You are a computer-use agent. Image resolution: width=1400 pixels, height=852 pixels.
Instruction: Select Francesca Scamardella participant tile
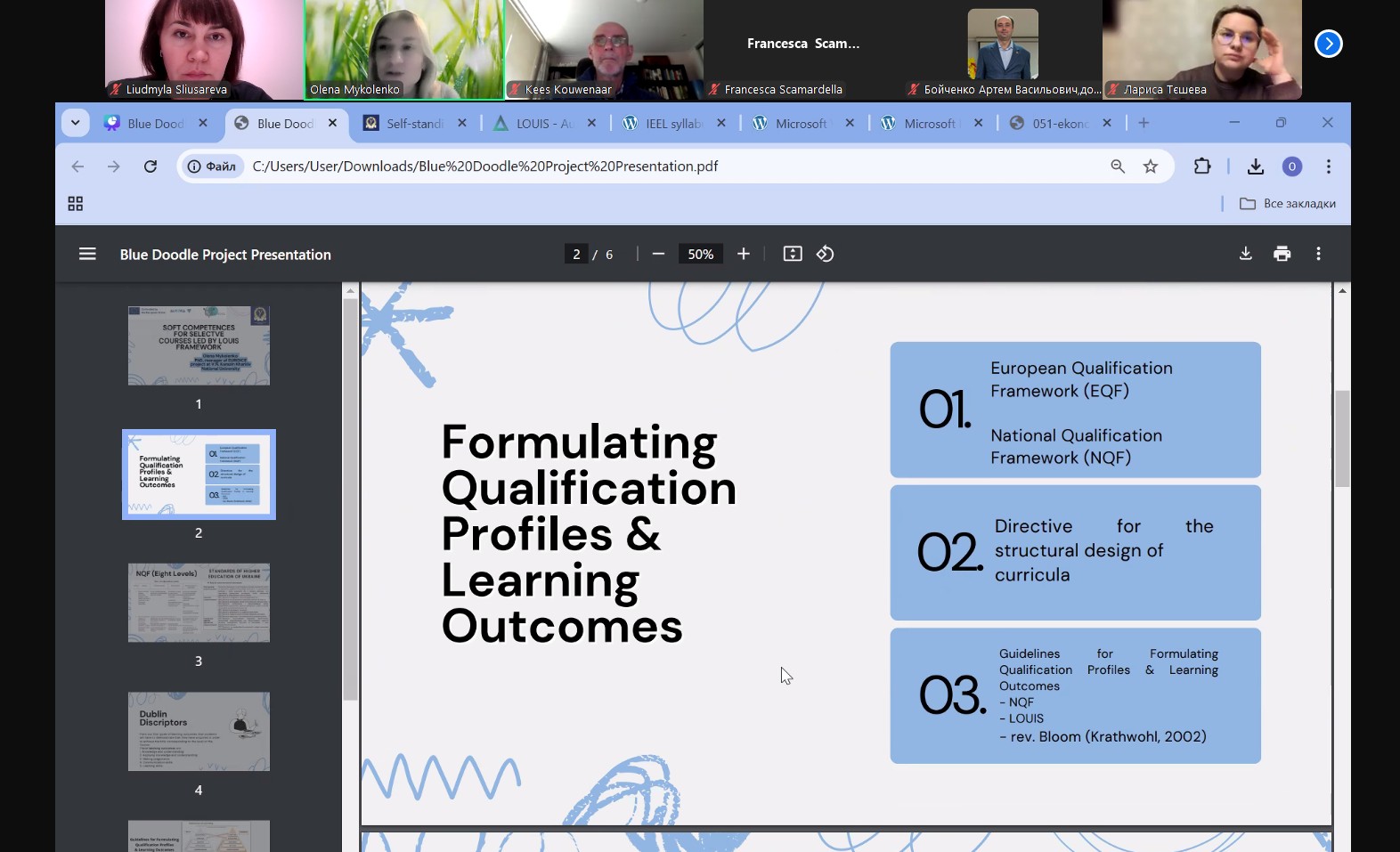pos(803,50)
